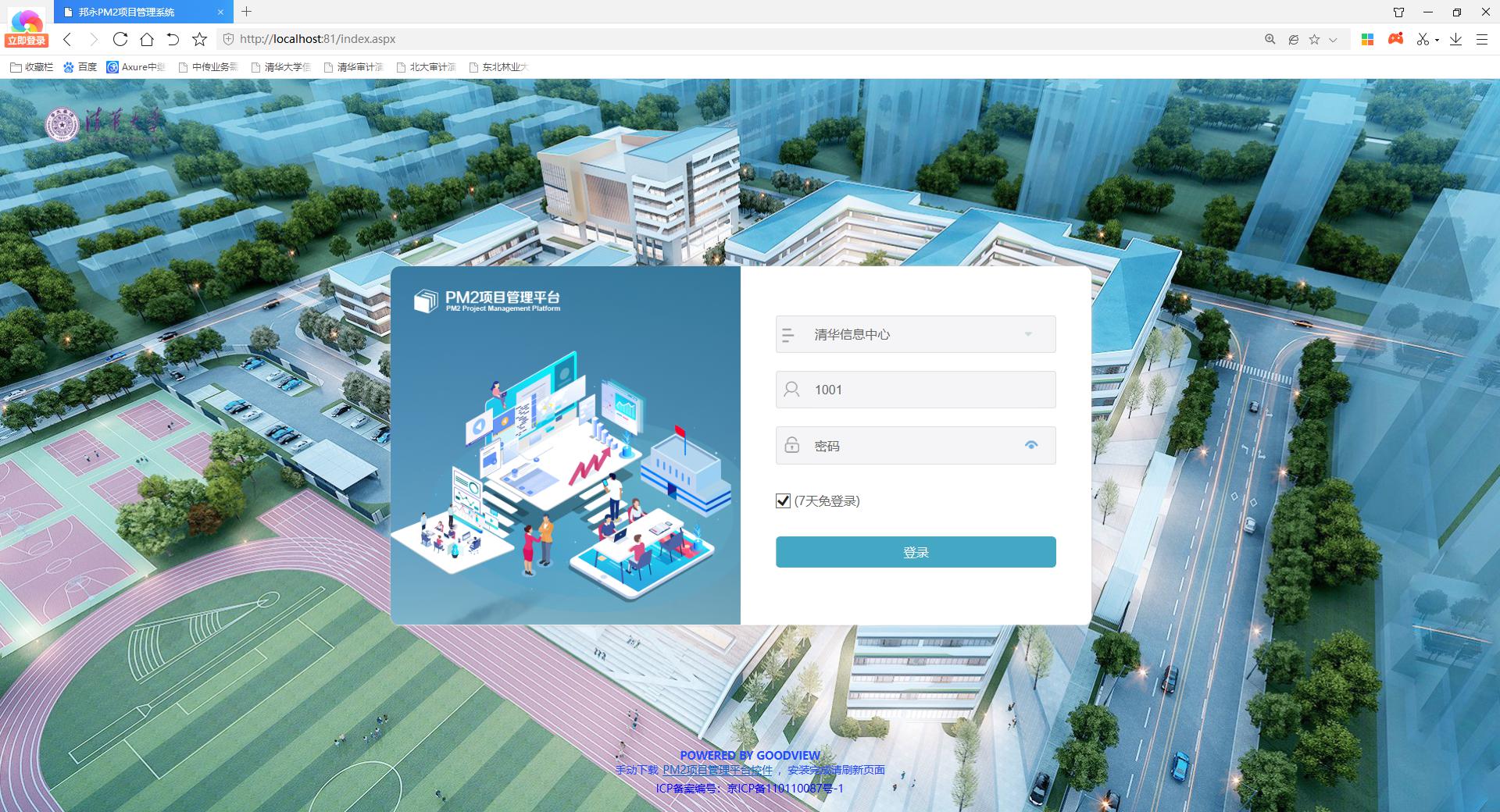Click the browser skin shirt icon
The height and width of the screenshot is (812, 1500).
(1399, 12)
